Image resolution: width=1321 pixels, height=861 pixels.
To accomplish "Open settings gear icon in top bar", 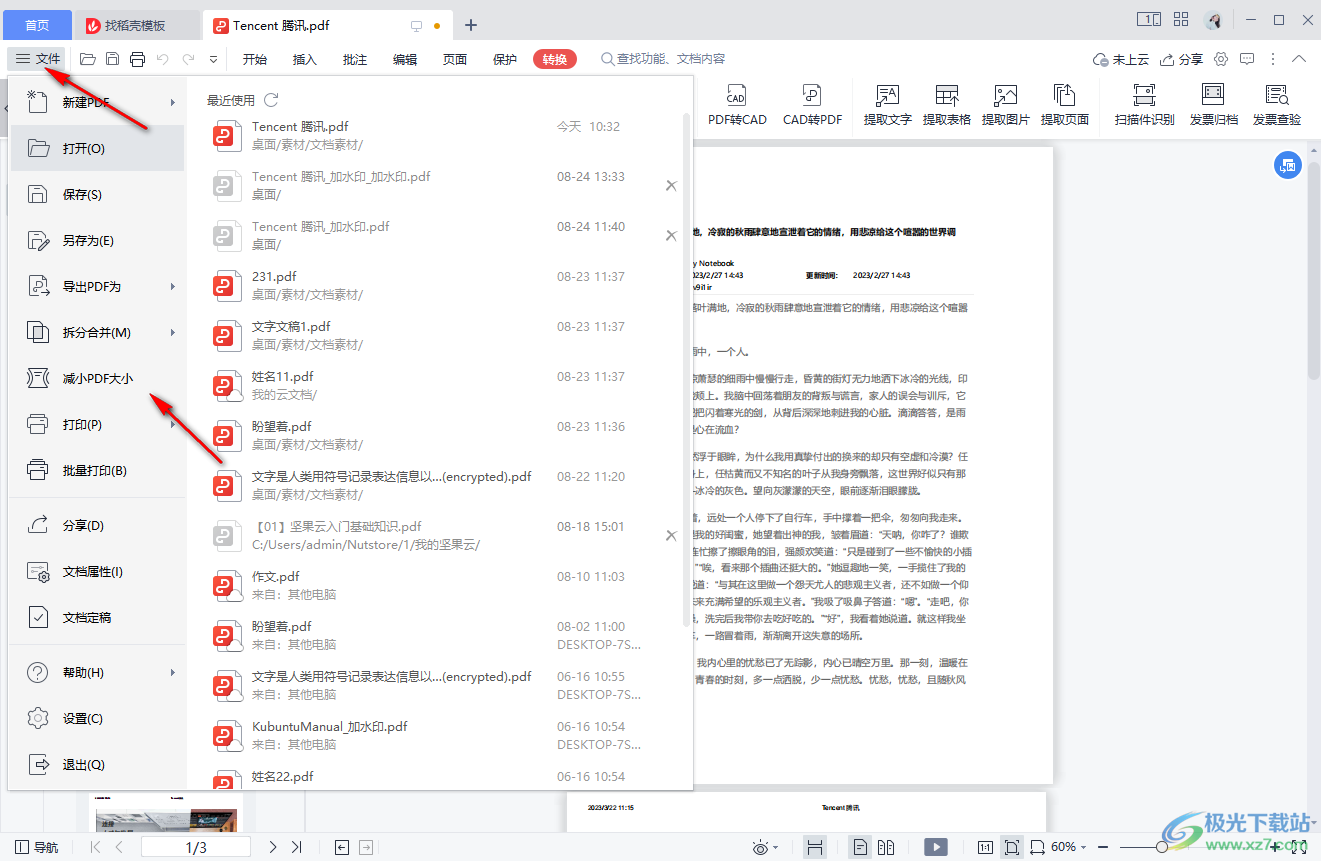I will coord(1221,59).
